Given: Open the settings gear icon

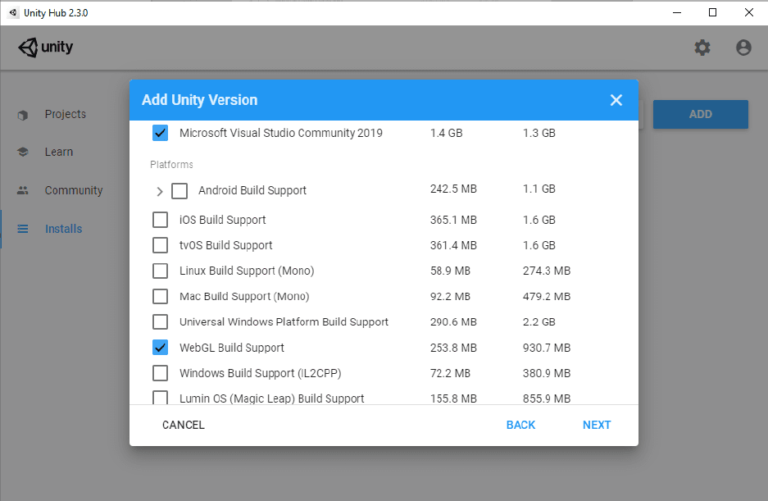Looking at the screenshot, I should [702, 47].
